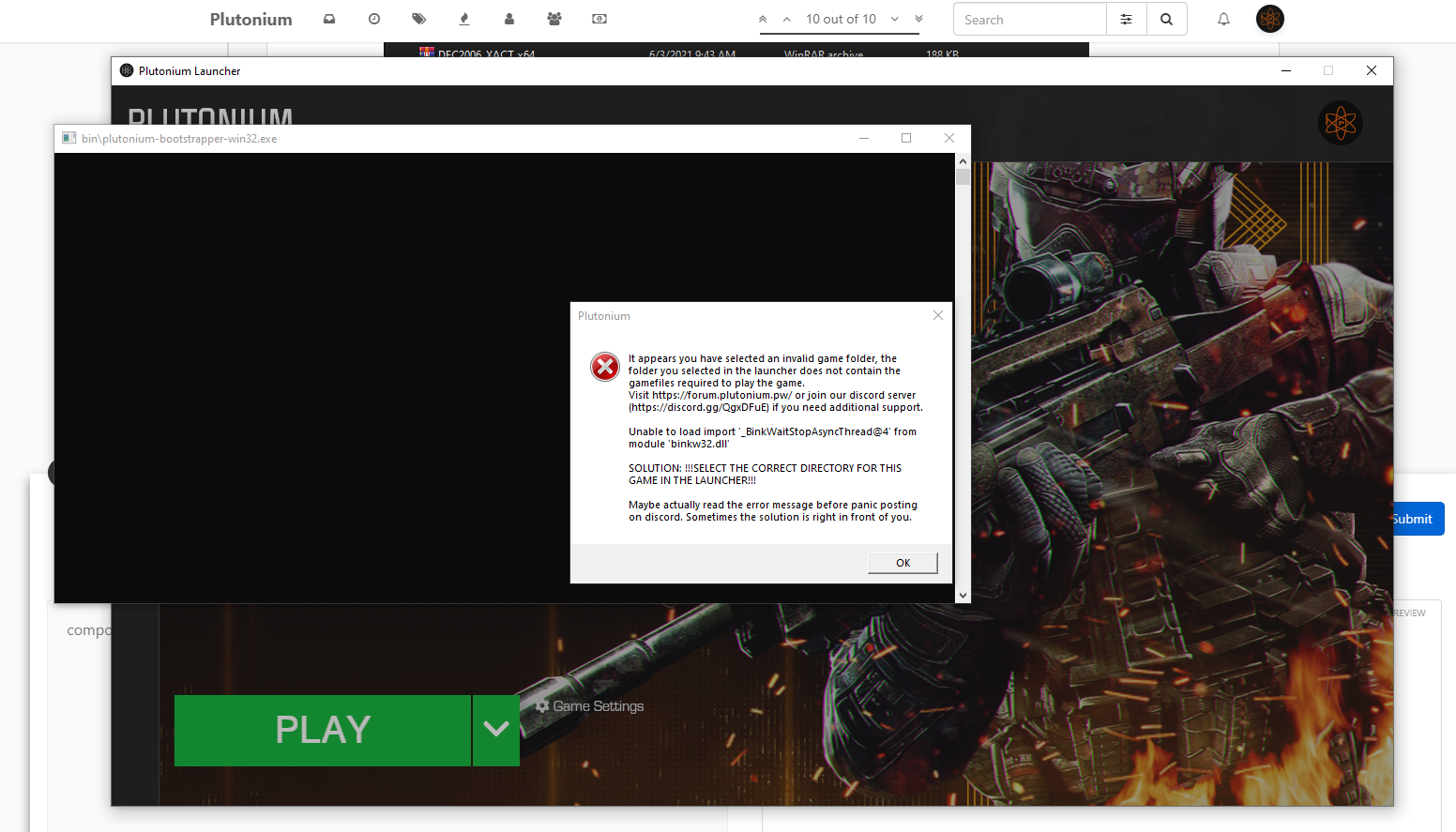This screenshot has width=1456, height=832.
Task: Click the search magnifier button
Action: 1166,19
